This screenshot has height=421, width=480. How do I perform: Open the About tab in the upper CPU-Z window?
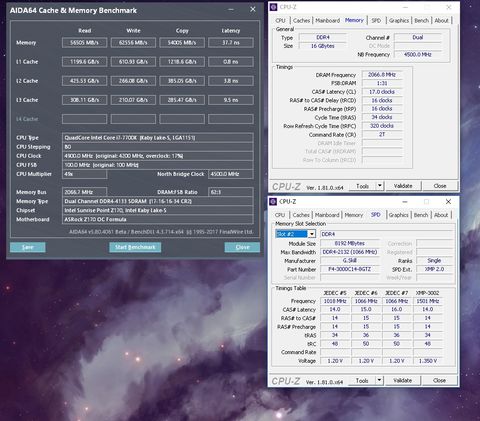click(x=441, y=21)
